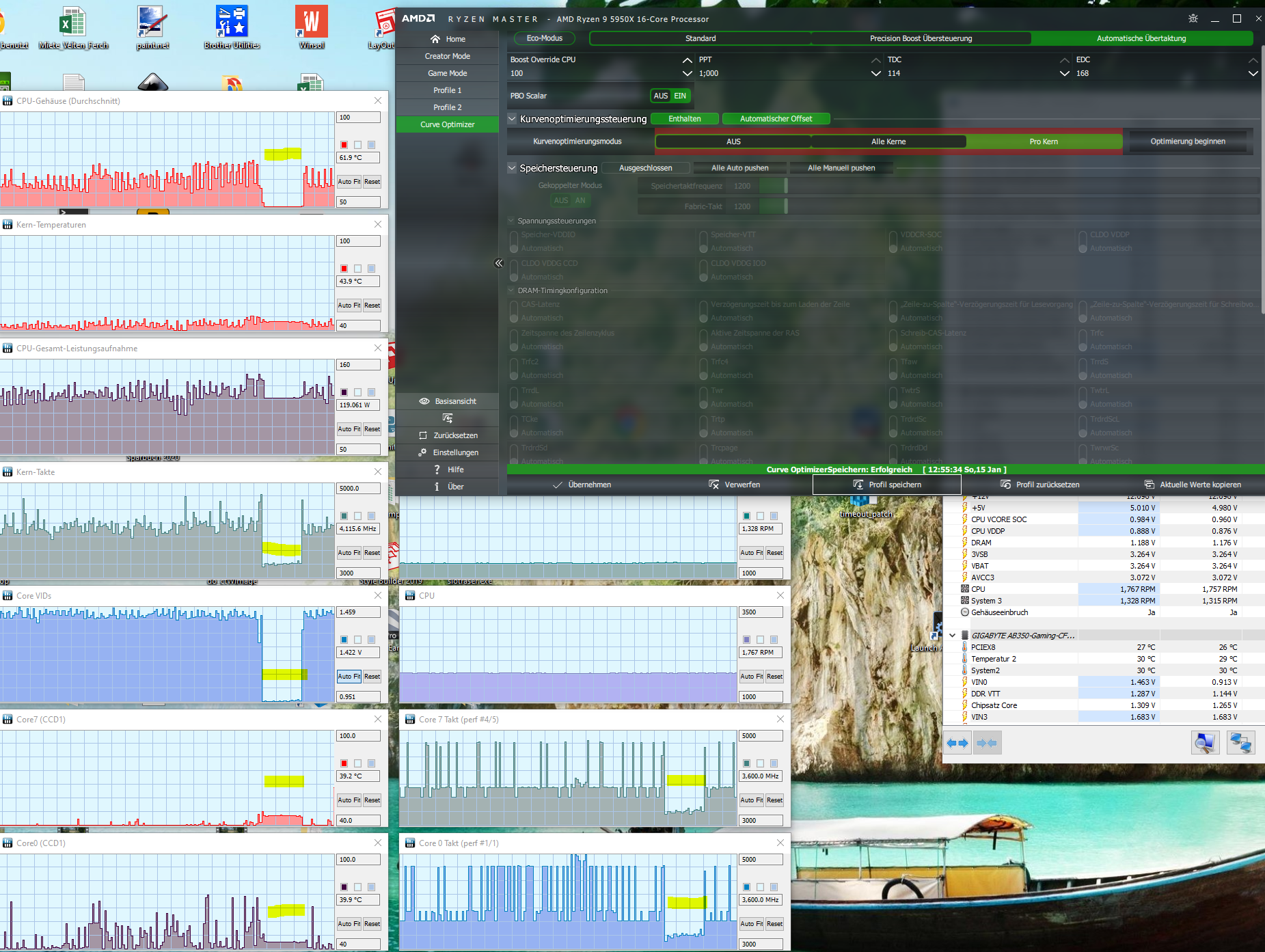This screenshot has width=1265, height=952.
Task: Switch to Precision Boost Übersteuerung tab
Action: (x=921, y=38)
